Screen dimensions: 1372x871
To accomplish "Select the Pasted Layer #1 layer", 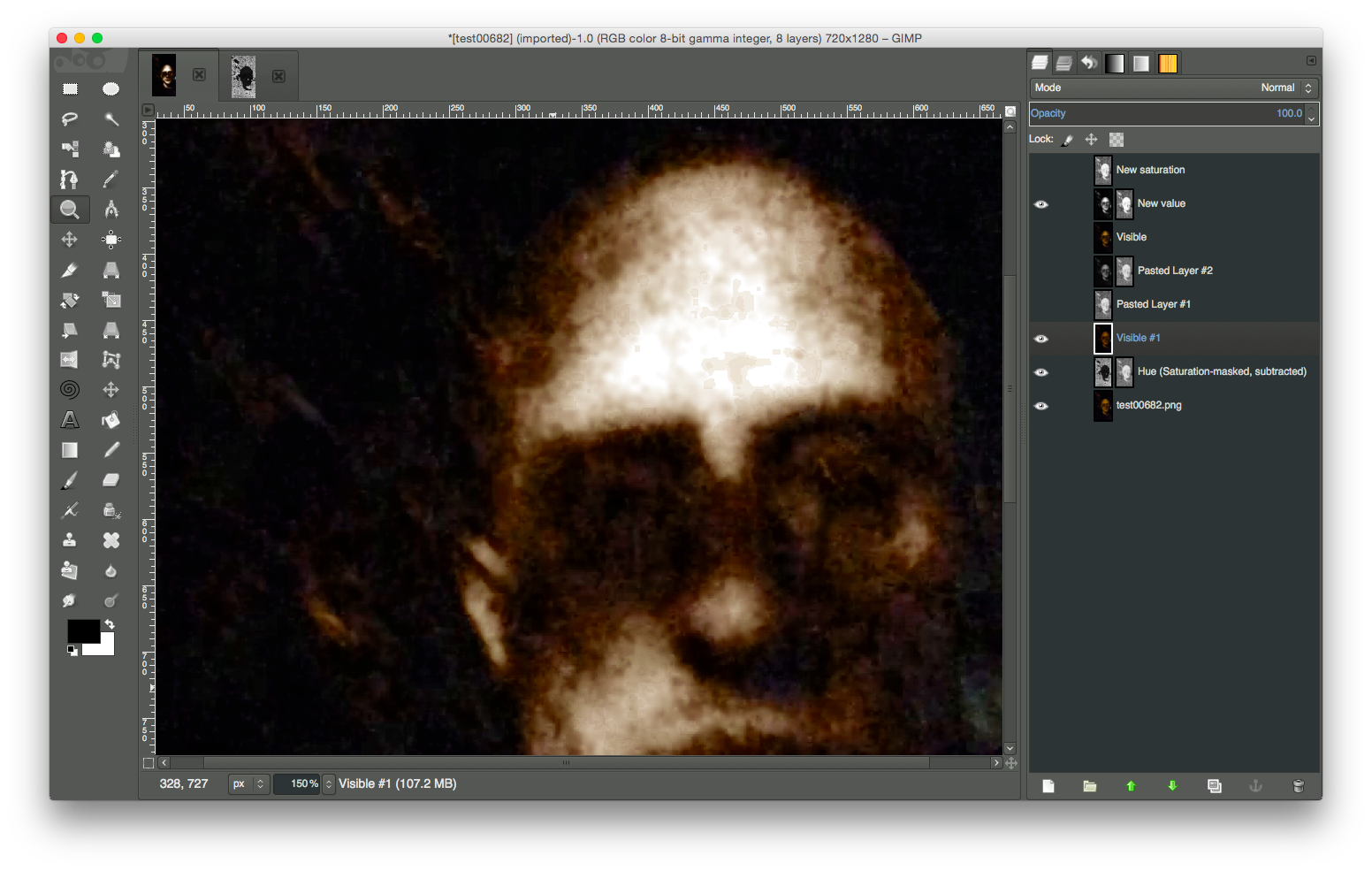I will click(x=1174, y=305).
